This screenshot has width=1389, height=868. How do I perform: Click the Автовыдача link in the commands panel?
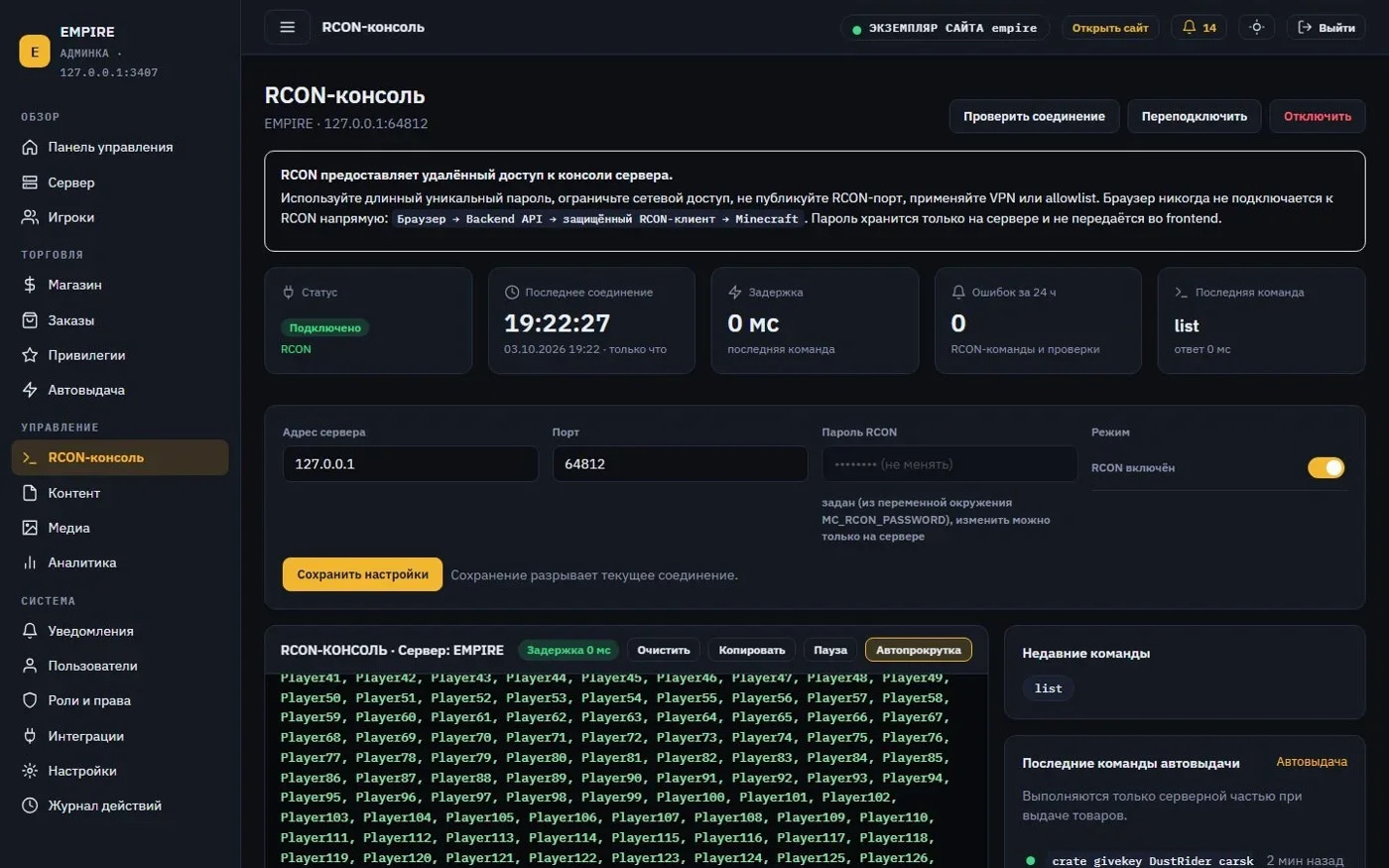pyautogui.click(x=1312, y=762)
